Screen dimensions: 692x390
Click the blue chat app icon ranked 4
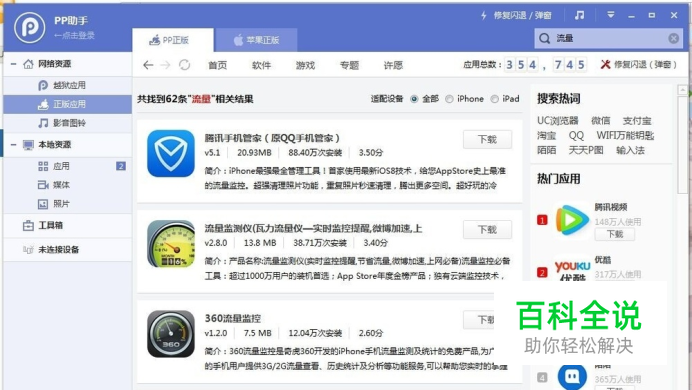pos(572,376)
